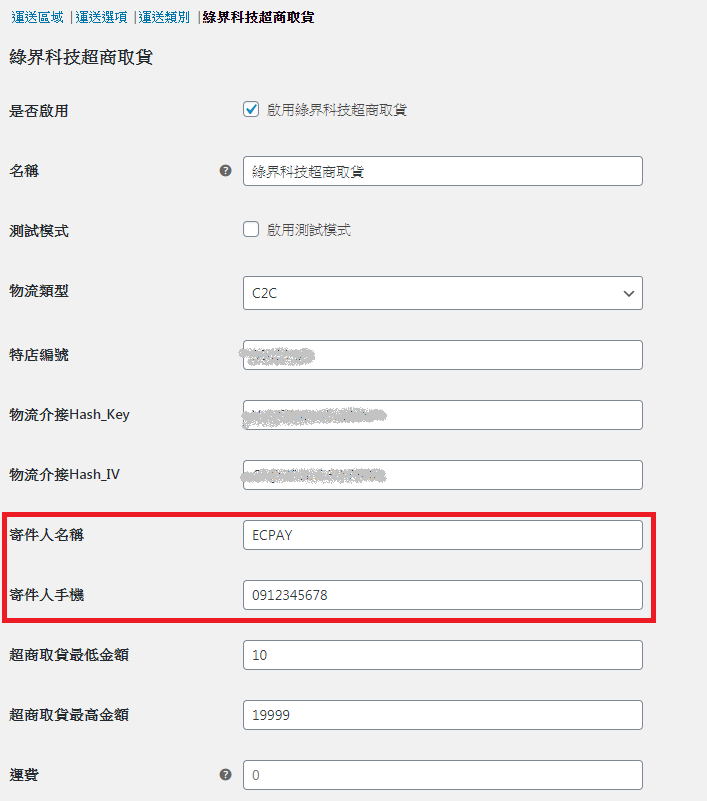Image resolution: width=707 pixels, height=801 pixels.
Task: Click the 物流介接Hash_Key field
Action: point(442,415)
